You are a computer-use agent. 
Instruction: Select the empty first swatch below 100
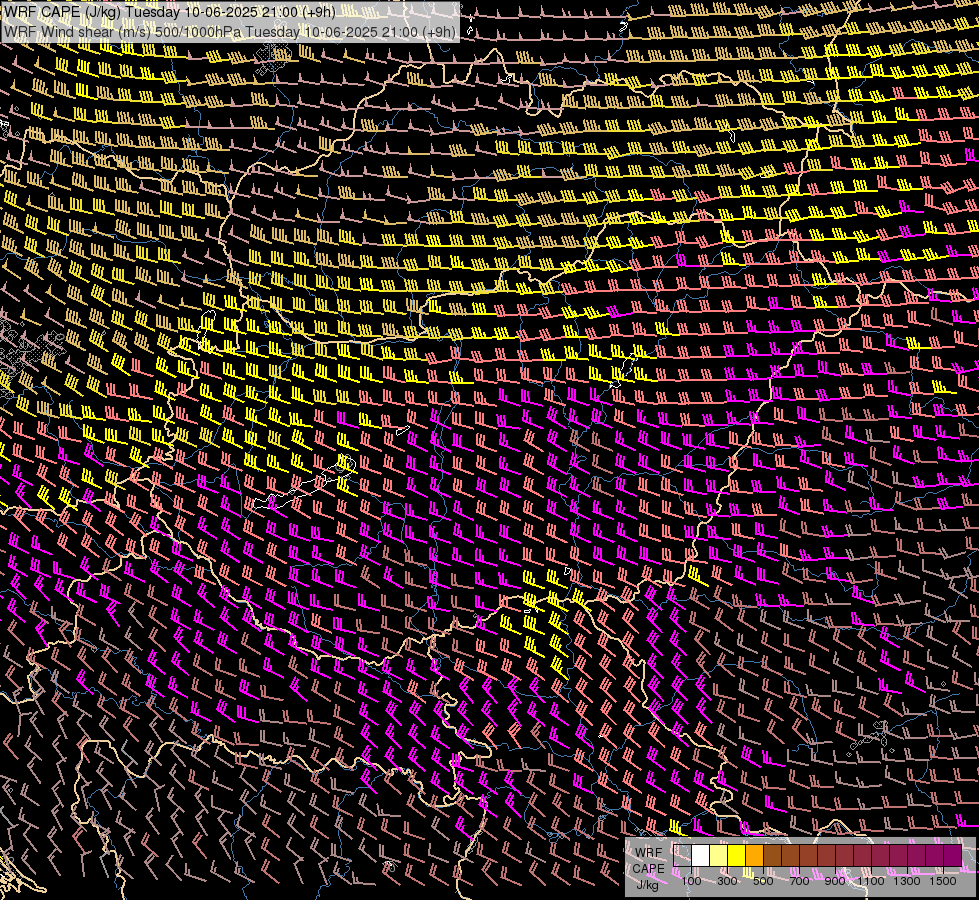(682, 855)
